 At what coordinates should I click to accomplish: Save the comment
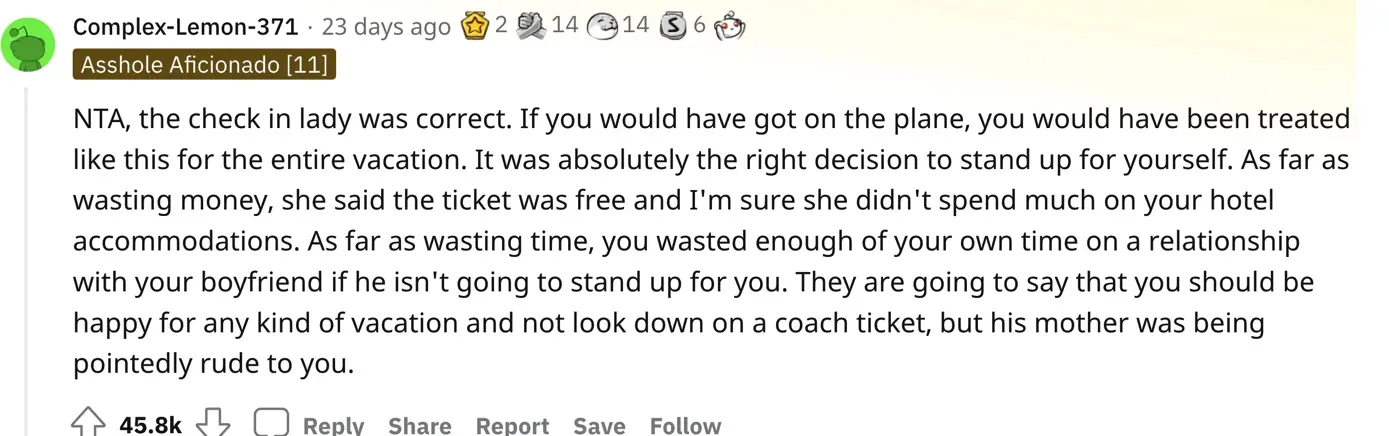point(599,425)
